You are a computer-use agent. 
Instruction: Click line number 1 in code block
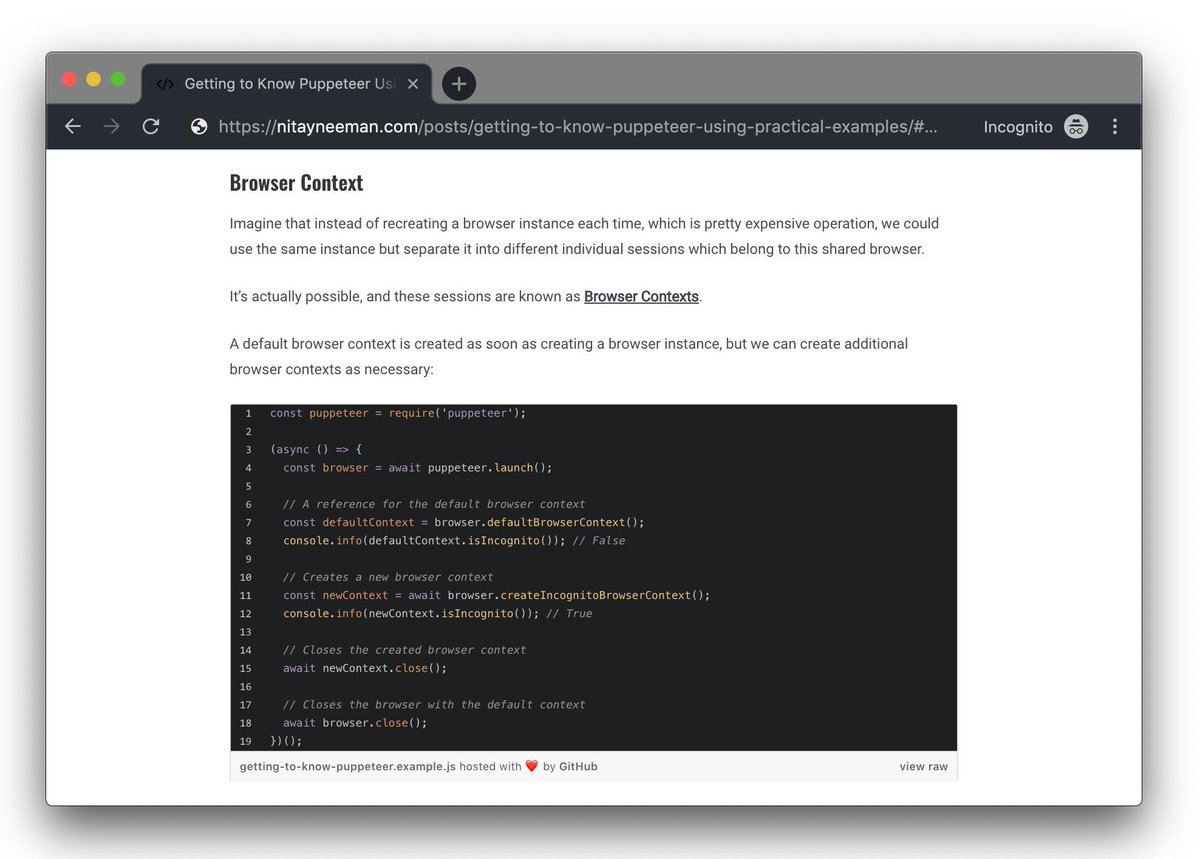click(248, 413)
